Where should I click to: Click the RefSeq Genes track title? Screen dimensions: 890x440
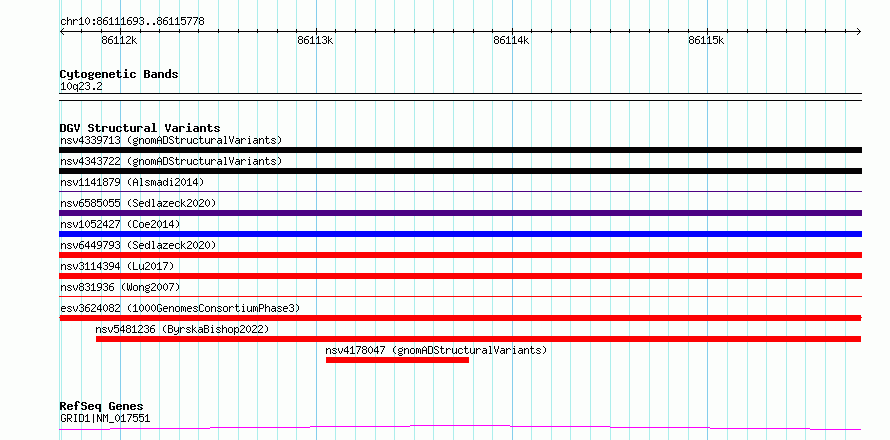click(x=102, y=407)
